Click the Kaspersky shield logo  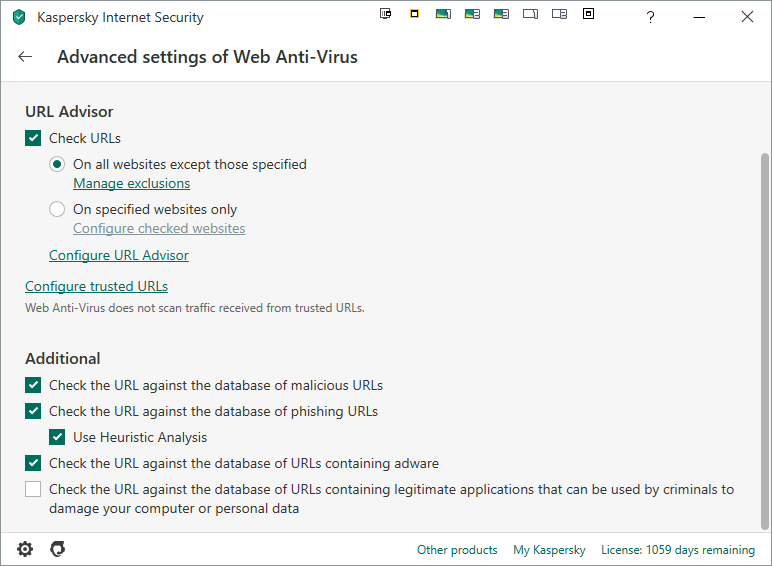click(x=19, y=17)
